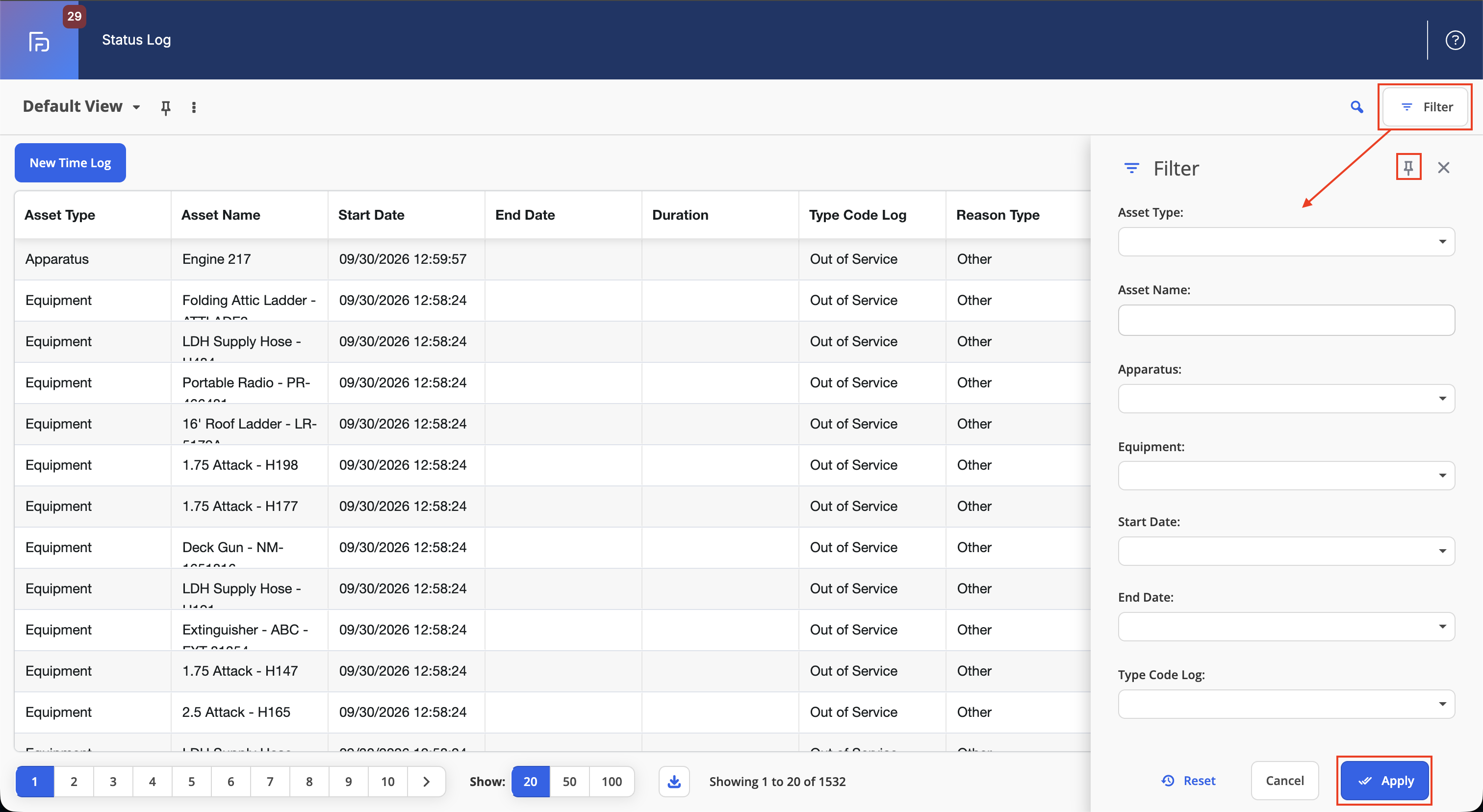The width and height of the screenshot is (1483, 812).
Task: Pin the Filter panel
Action: (x=1408, y=168)
